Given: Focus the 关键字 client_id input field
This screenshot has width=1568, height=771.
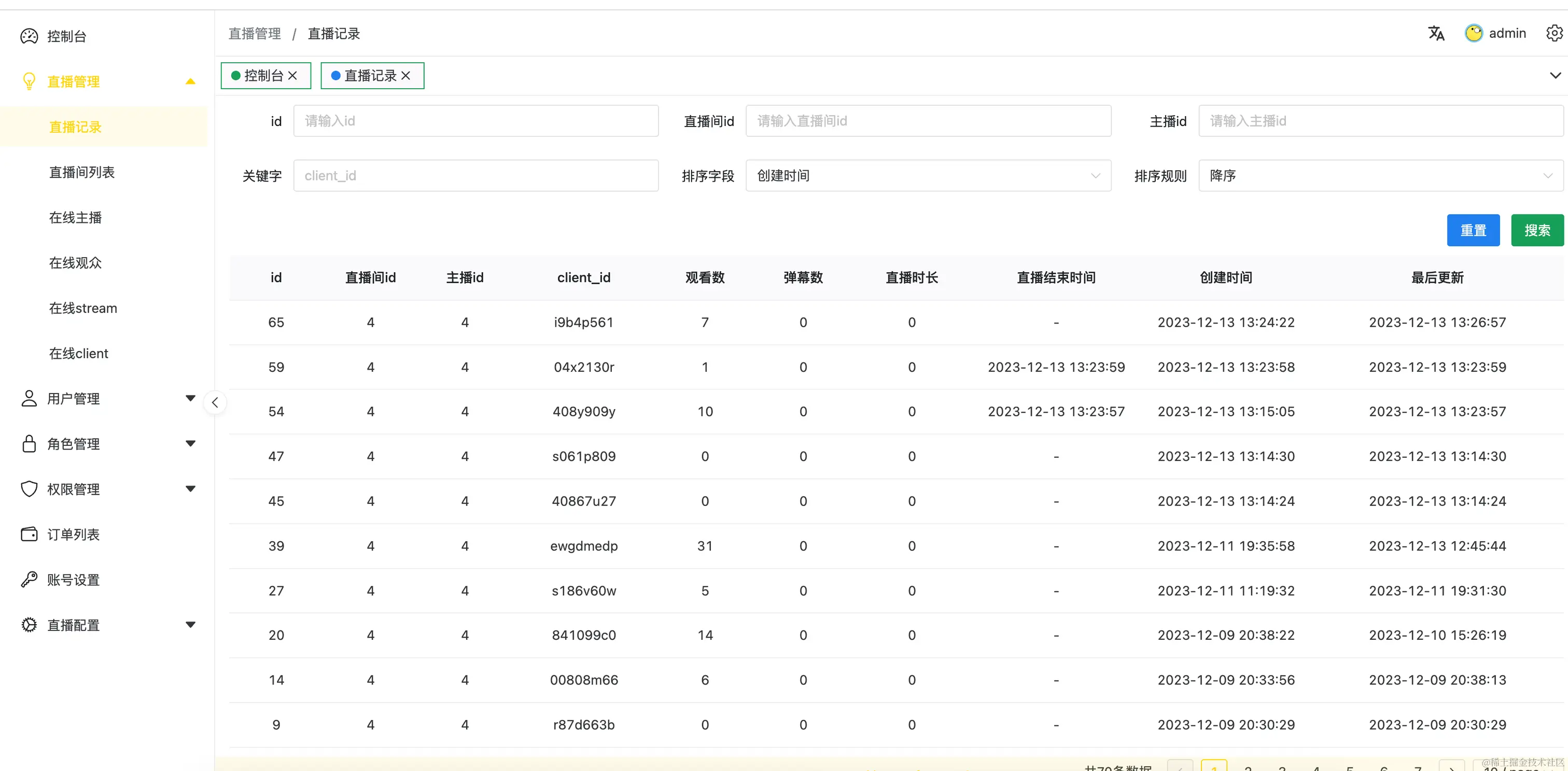Looking at the screenshot, I should [475, 176].
